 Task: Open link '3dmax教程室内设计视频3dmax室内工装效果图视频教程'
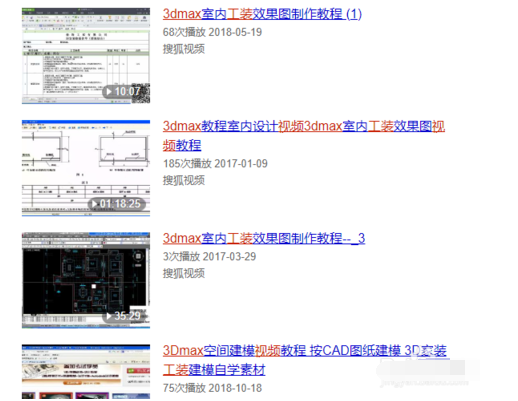[304, 136]
